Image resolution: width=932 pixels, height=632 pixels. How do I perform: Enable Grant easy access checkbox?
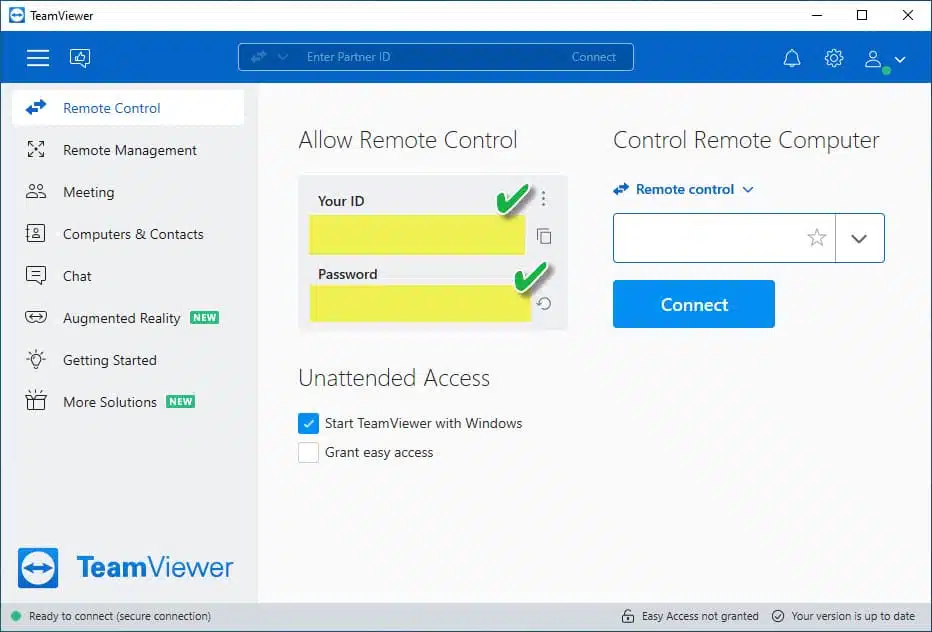[308, 452]
